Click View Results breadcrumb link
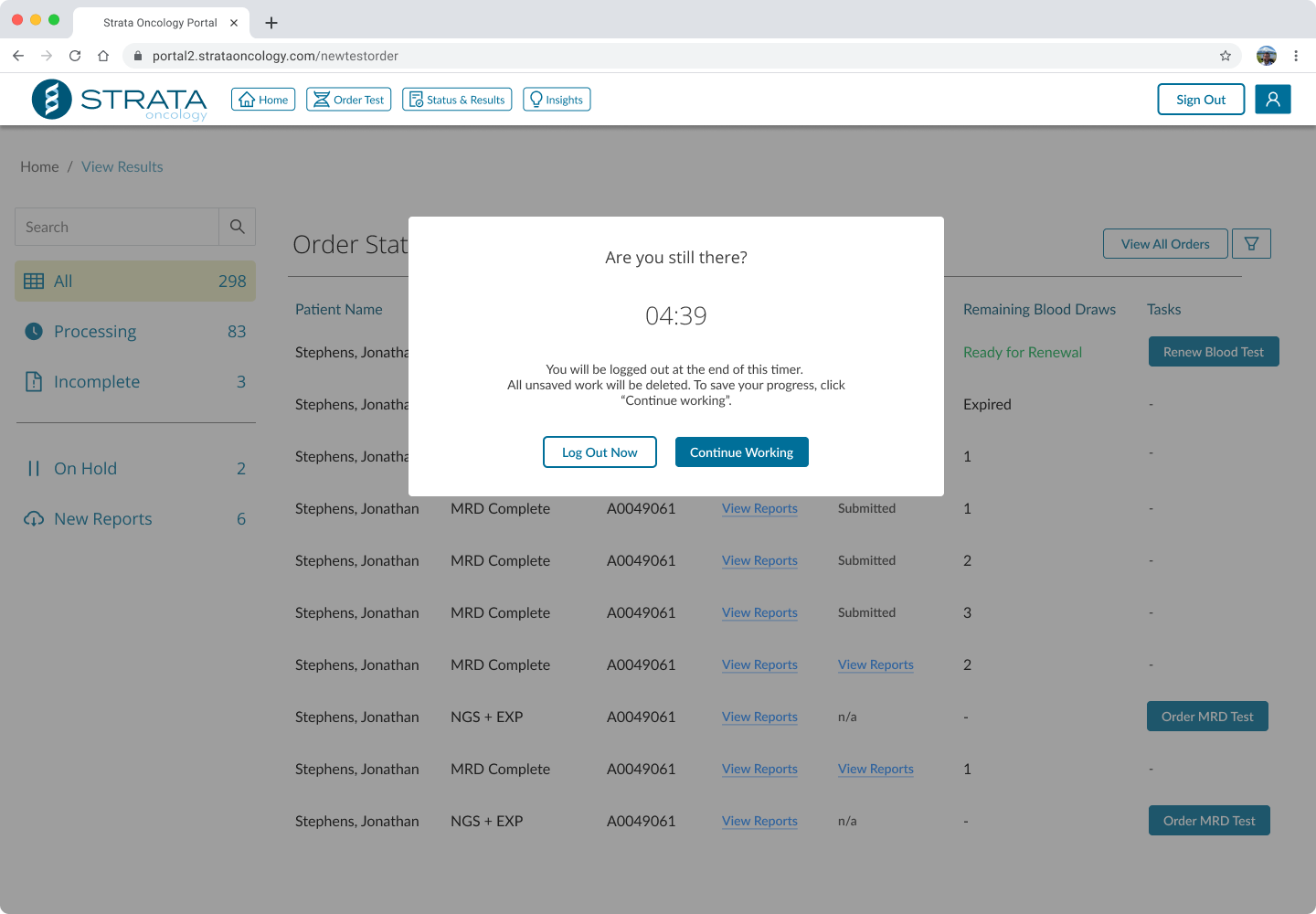The width and height of the screenshot is (1316, 914). [x=122, y=167]
